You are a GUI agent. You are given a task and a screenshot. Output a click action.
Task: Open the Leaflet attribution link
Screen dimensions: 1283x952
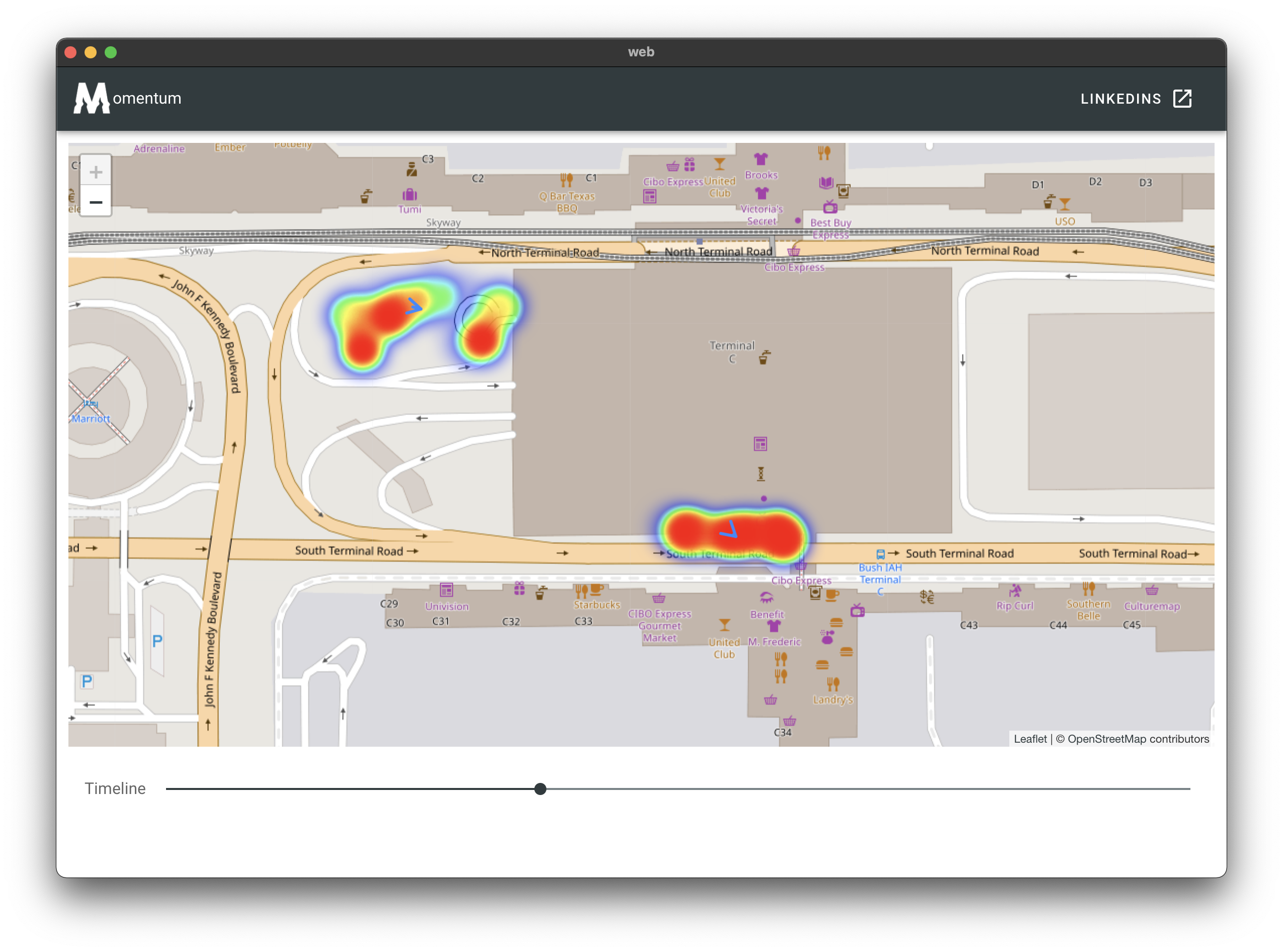[x=1030, y=739]
